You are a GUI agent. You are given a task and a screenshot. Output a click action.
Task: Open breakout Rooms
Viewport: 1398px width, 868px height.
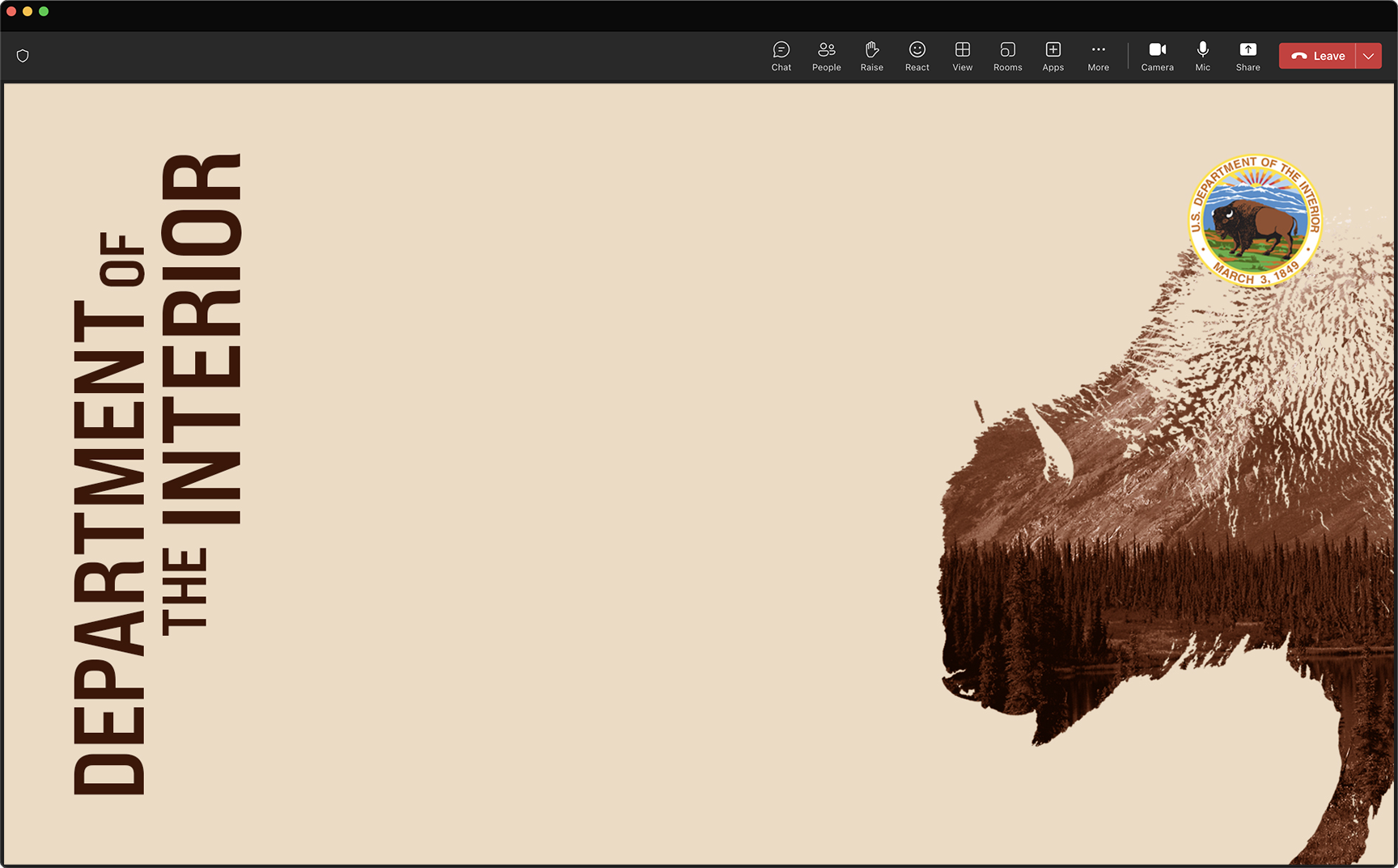1007,57
